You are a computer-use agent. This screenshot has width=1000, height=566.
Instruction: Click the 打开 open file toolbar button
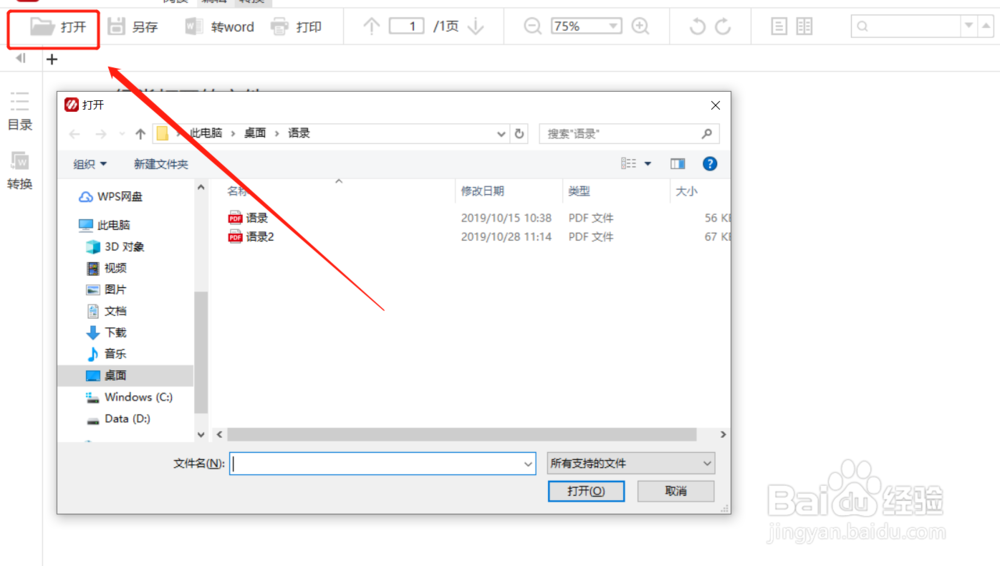click(57, 27)
